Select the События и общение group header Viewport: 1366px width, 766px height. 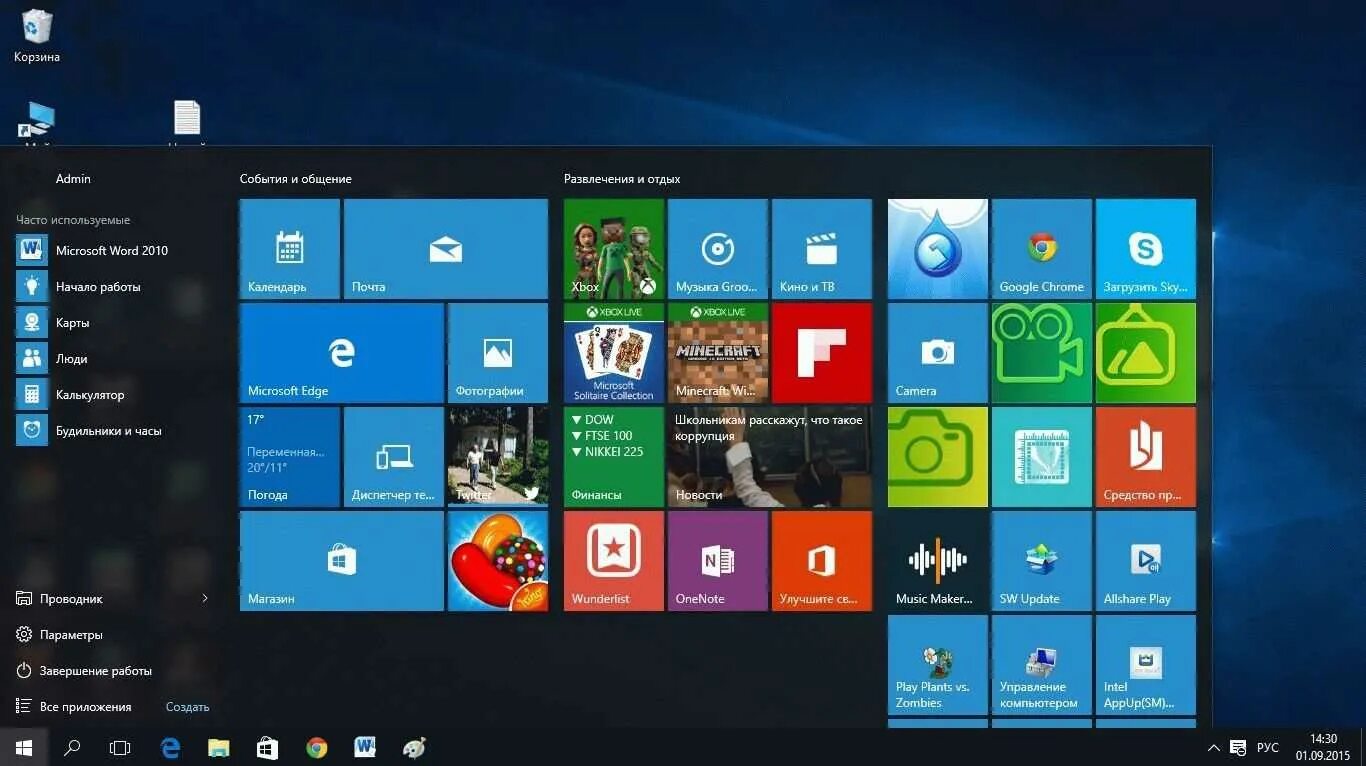(x=295, y=179)
